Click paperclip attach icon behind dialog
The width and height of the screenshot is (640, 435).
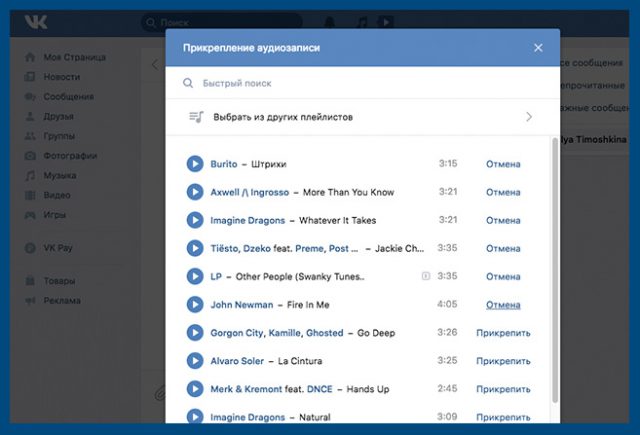point(160,393)
